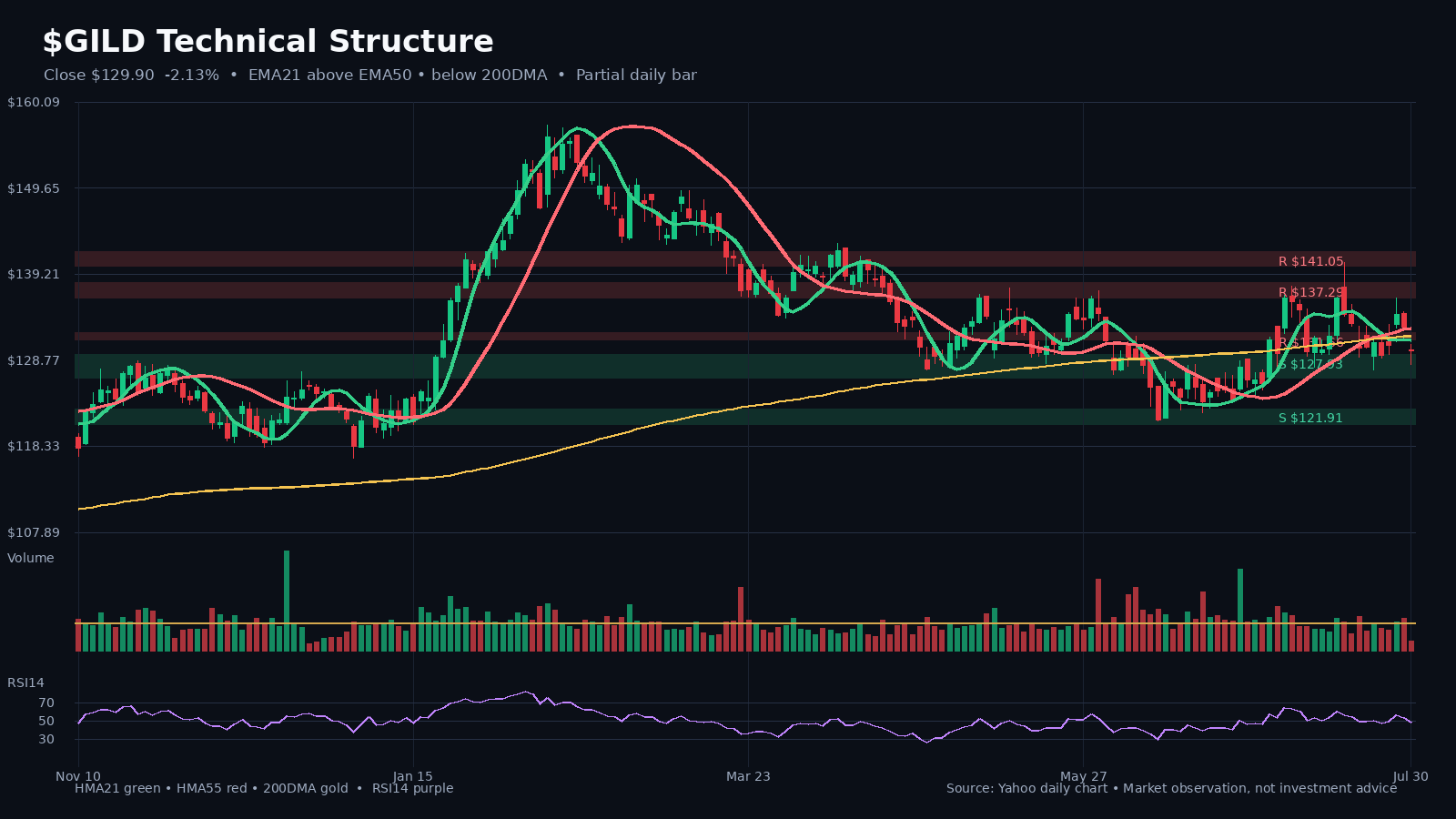Click "HMA21 green" in the legend
The width and height of the screenshot is (1456, 819).
(117, 788)
